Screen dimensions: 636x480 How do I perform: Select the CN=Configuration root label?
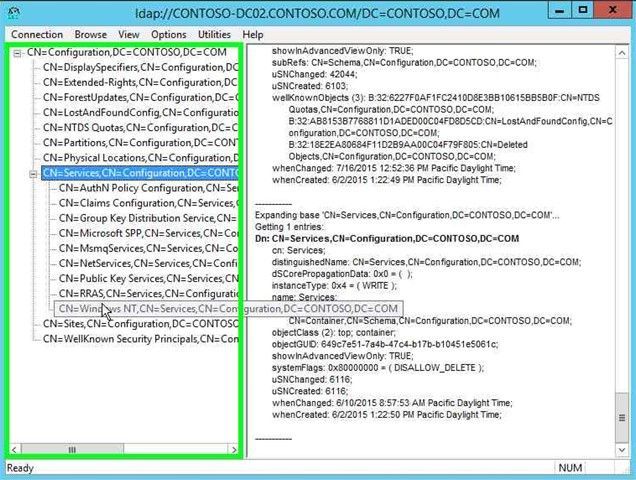(x=127, y=52)
